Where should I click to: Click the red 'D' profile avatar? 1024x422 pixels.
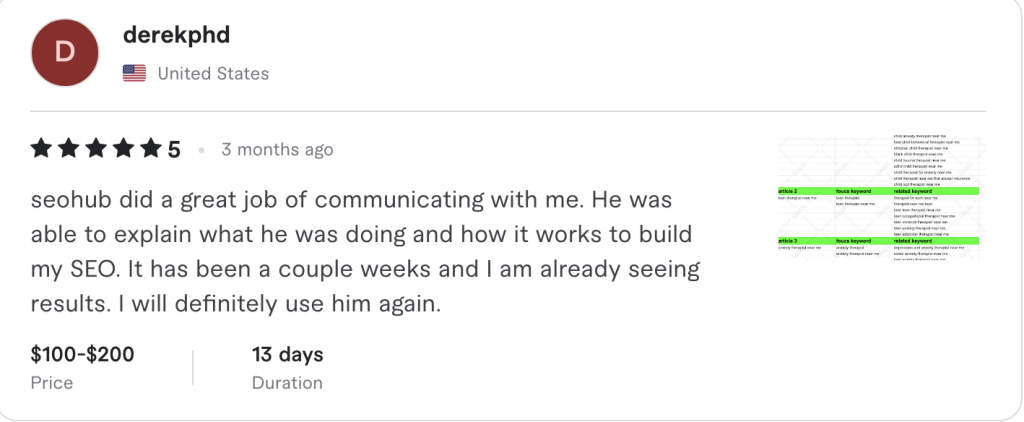click(65, 52)
